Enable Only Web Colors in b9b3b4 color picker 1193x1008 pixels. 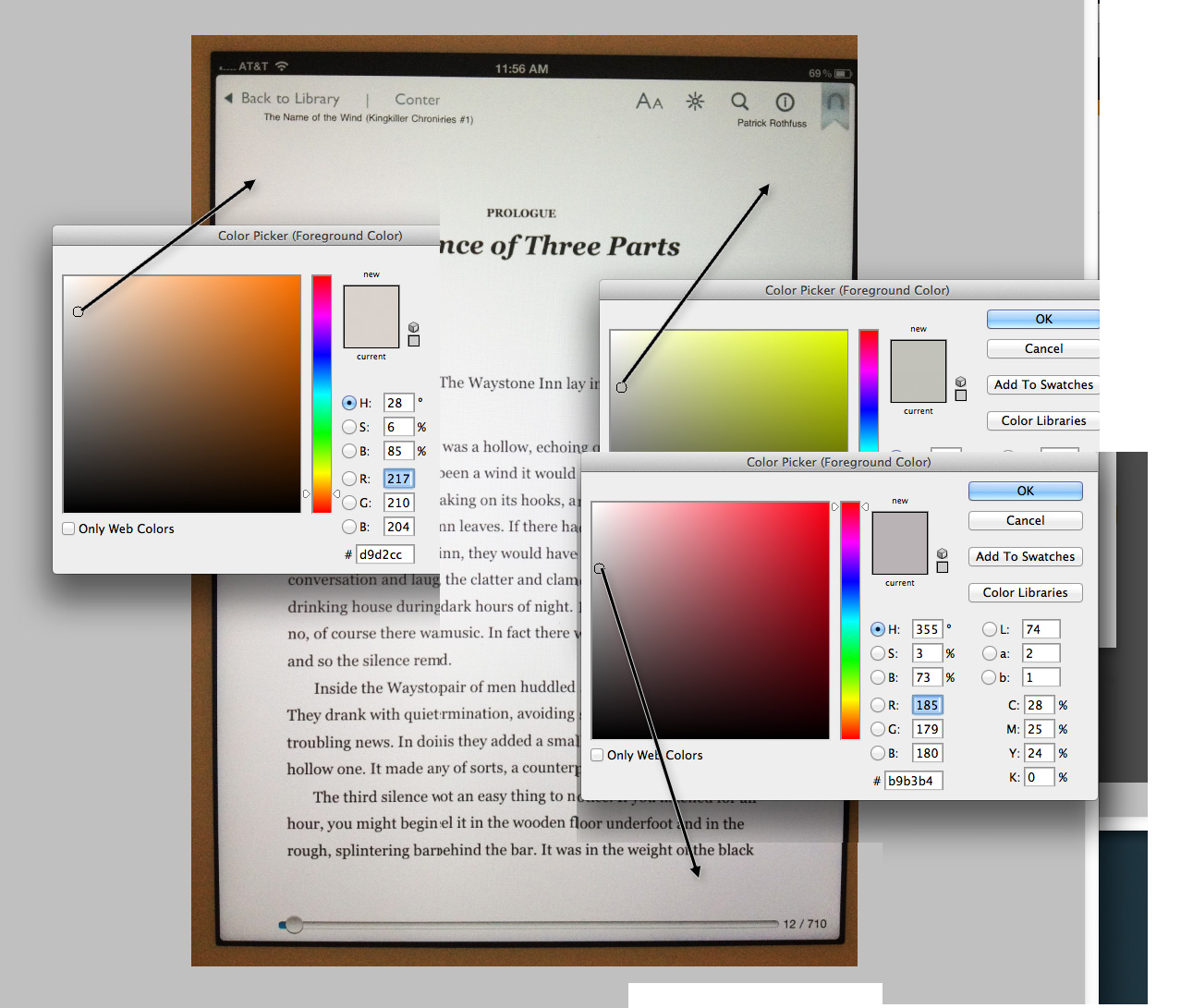click(597, 755)
